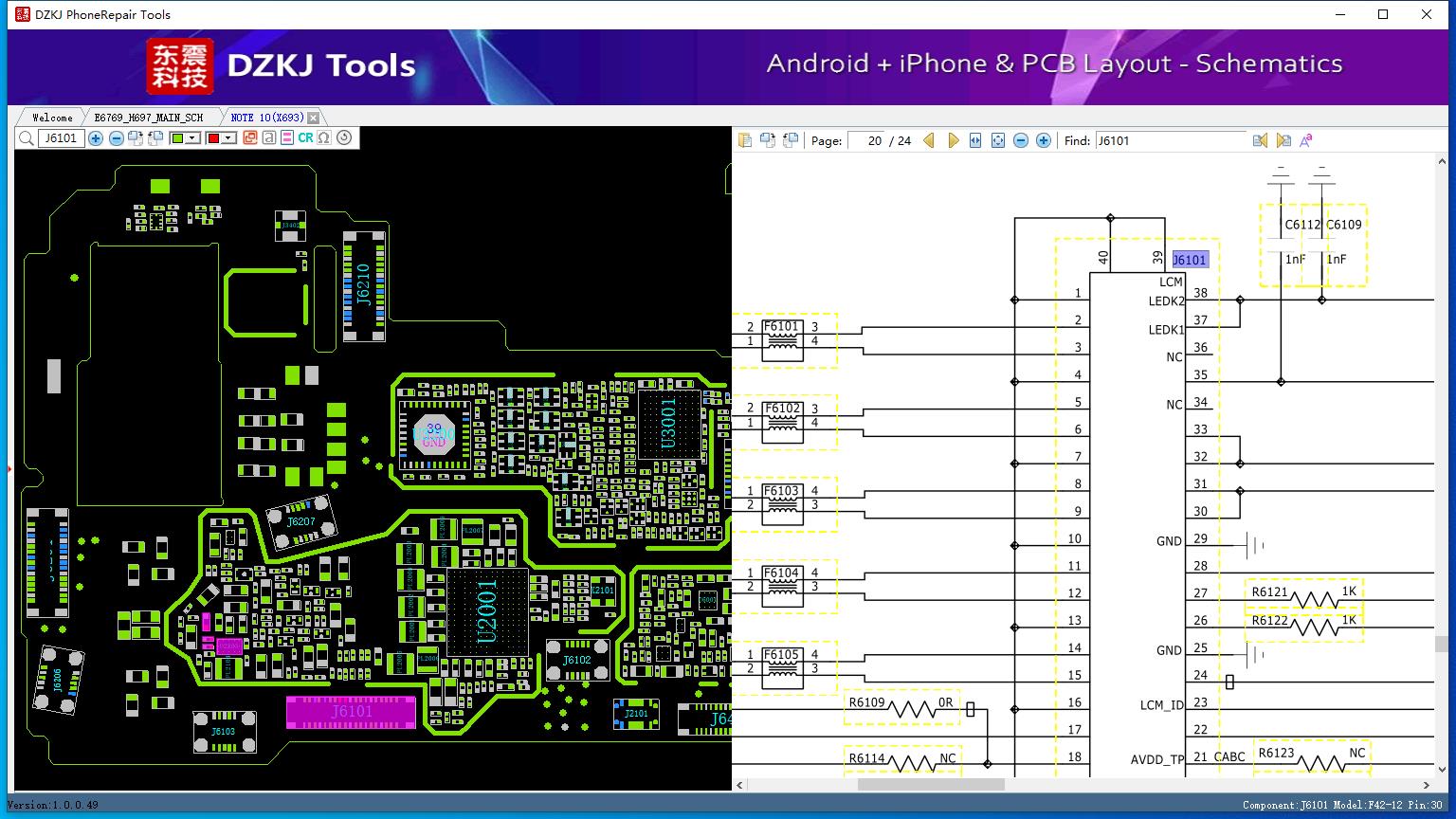Screen dimensions: 1456x819
Task: Fit the schematic page to width
Action: click(x=975, y=140)
